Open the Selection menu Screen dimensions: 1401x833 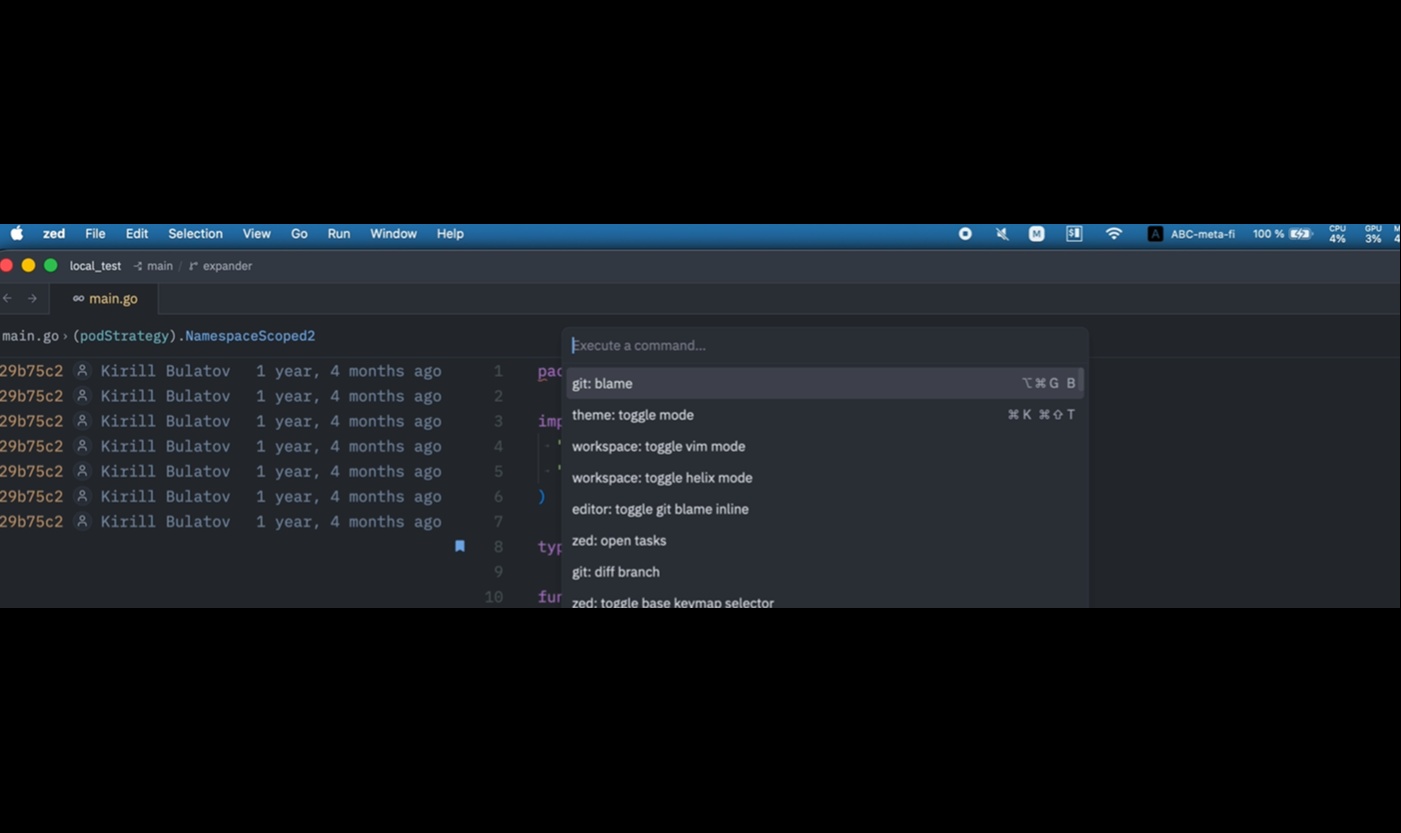[195, 234]
